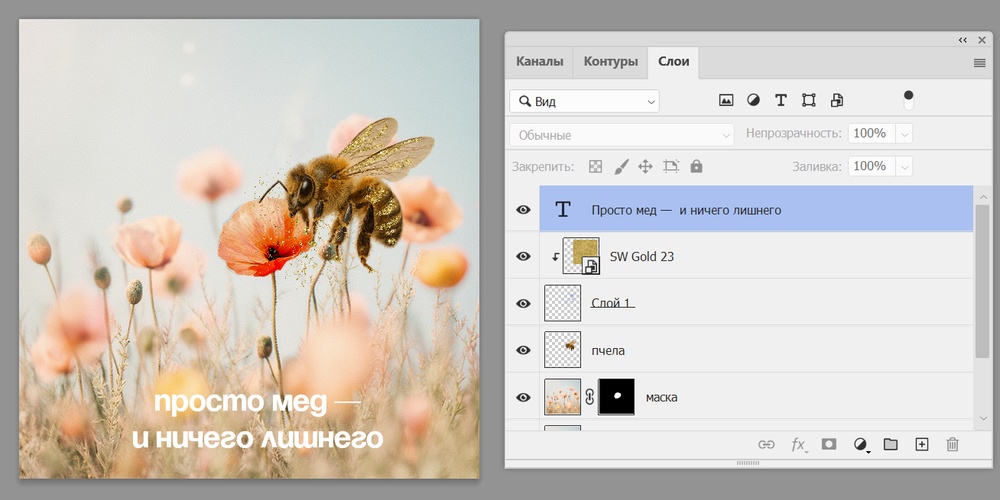Switch to the 'Каналы' tab
This screenshot has height=500, width=1000.
(540, 61)
